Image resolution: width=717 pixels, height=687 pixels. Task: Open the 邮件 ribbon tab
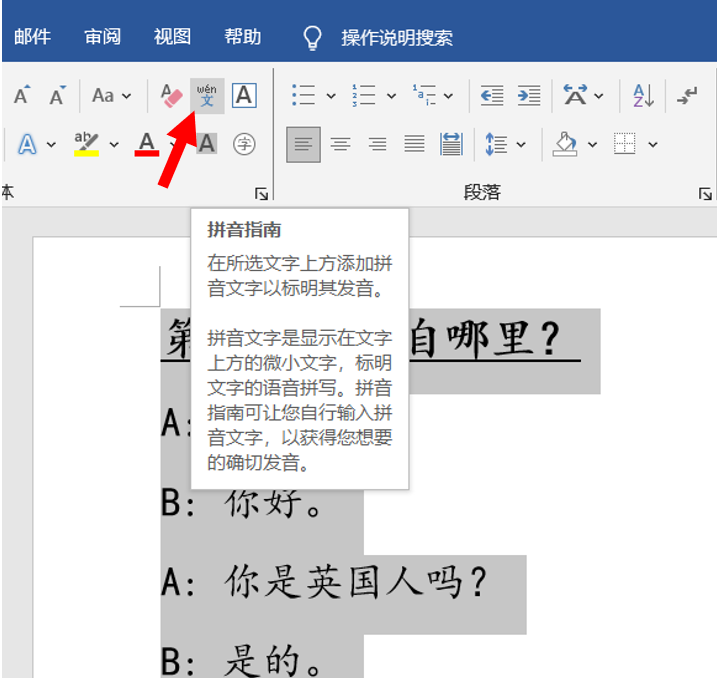point(32,37)
